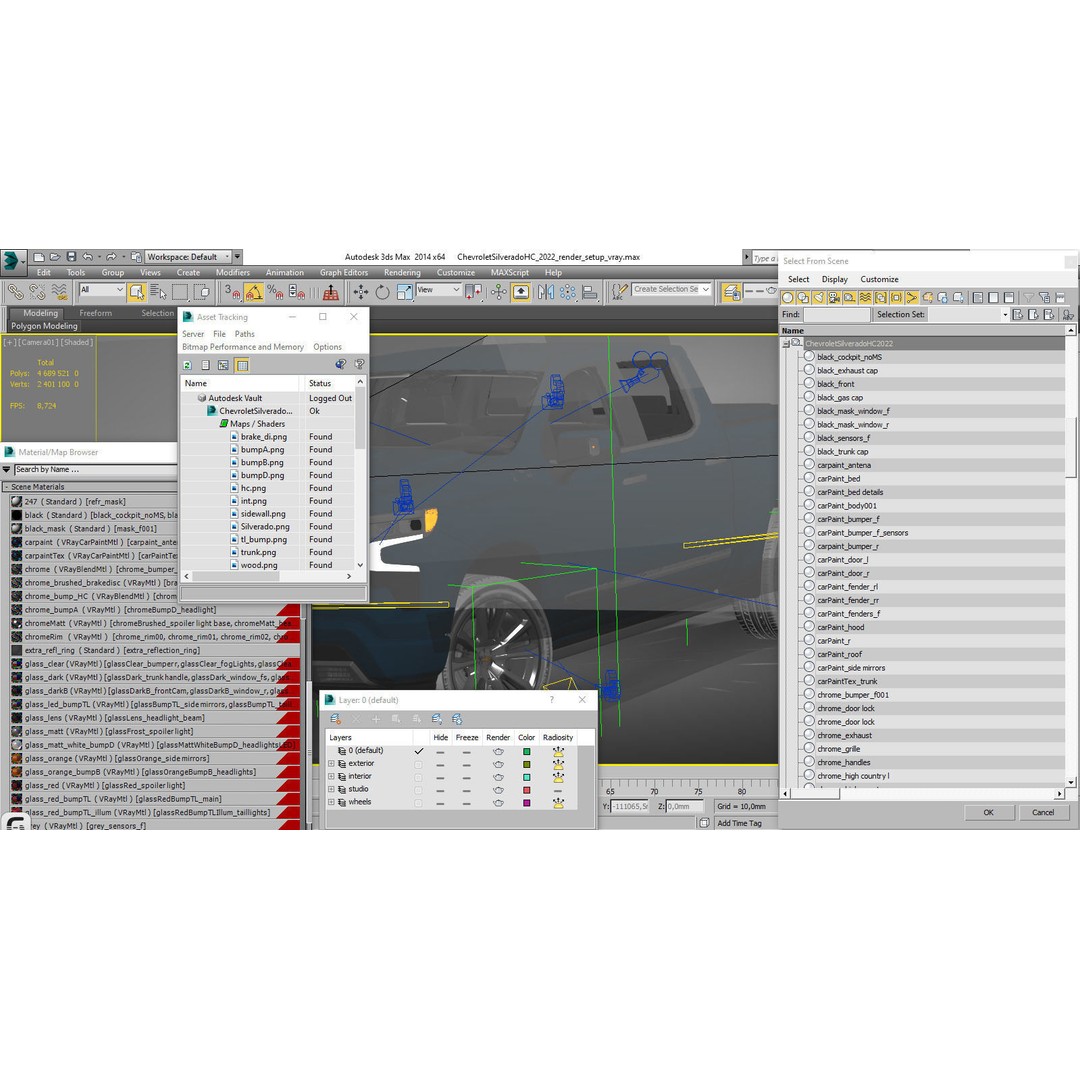Open the Rendering menu

[402, 273]
